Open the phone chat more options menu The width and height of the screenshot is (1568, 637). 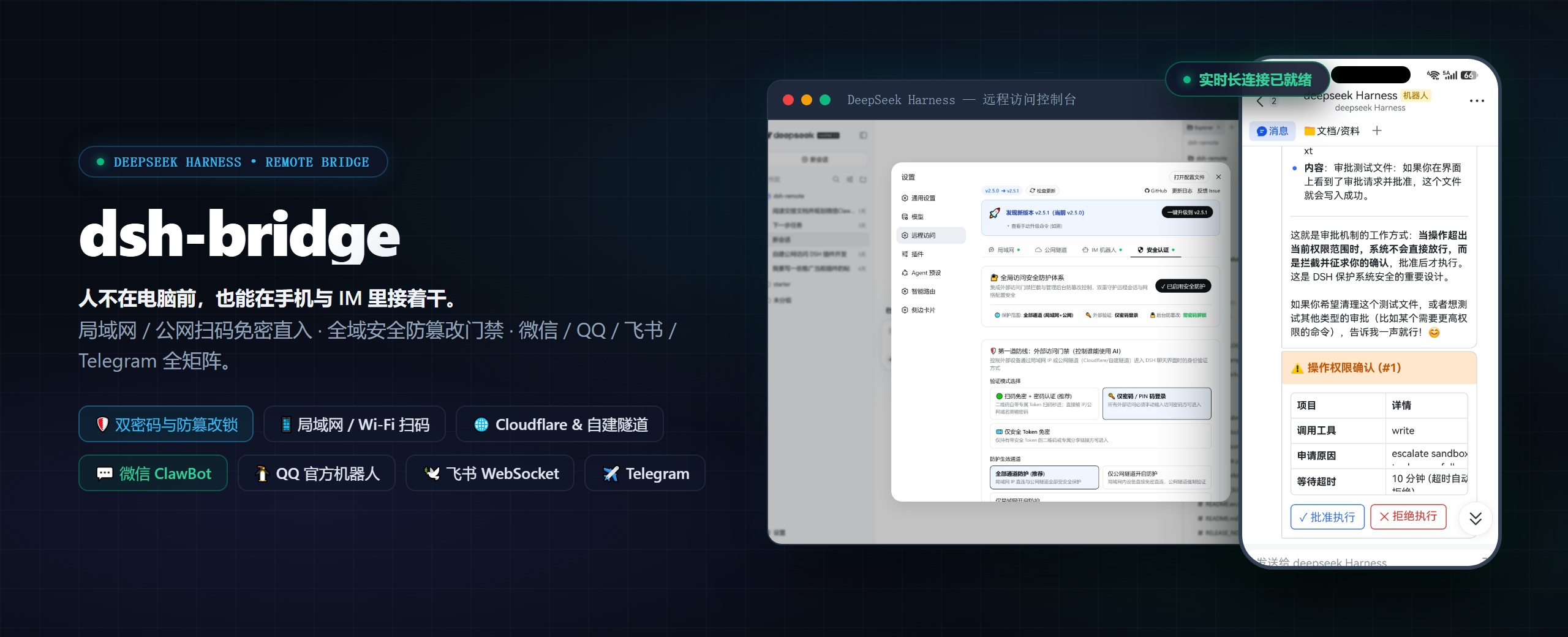(1477, 100)
